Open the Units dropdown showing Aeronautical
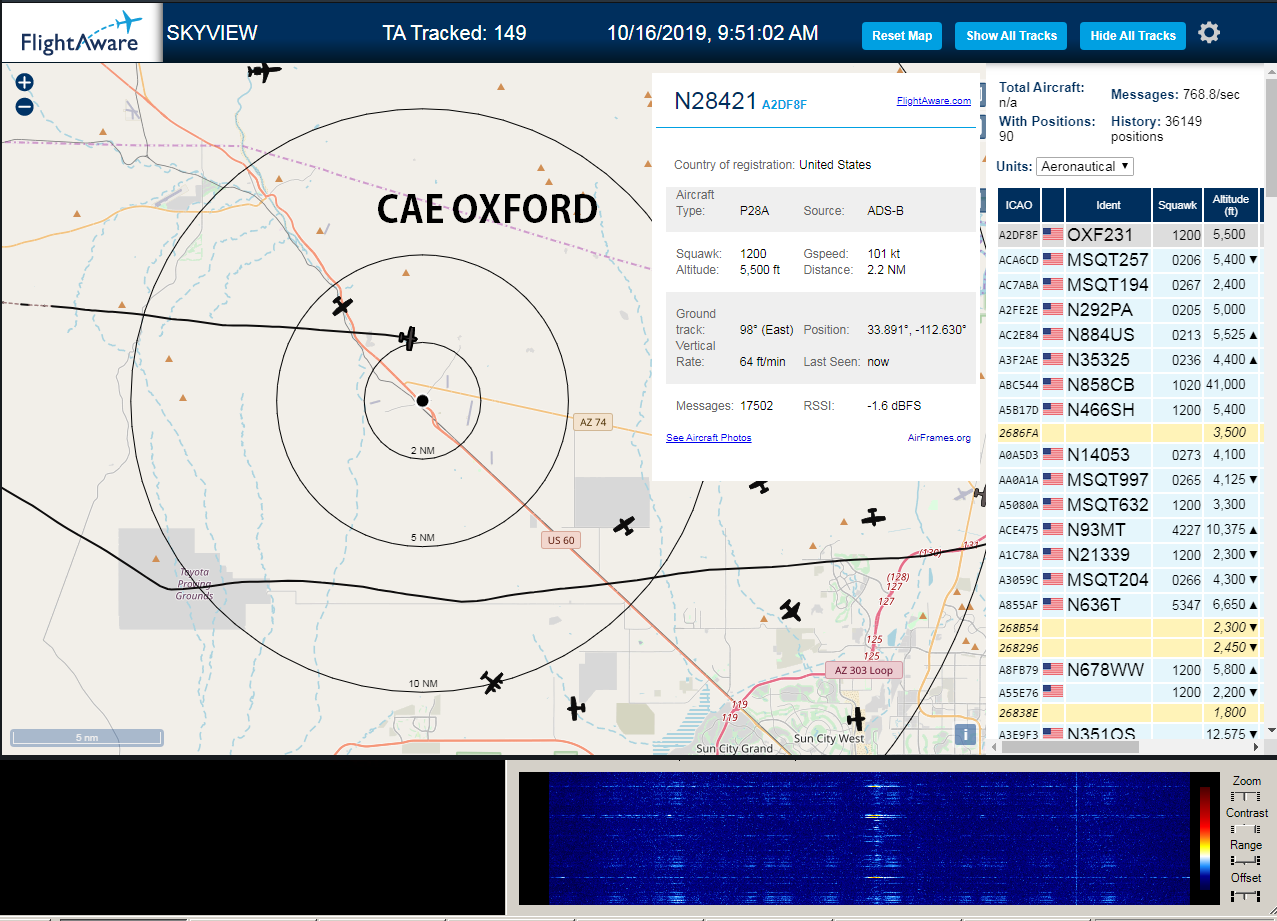Screen dimensions: 1277x921 click(1085, 166)
